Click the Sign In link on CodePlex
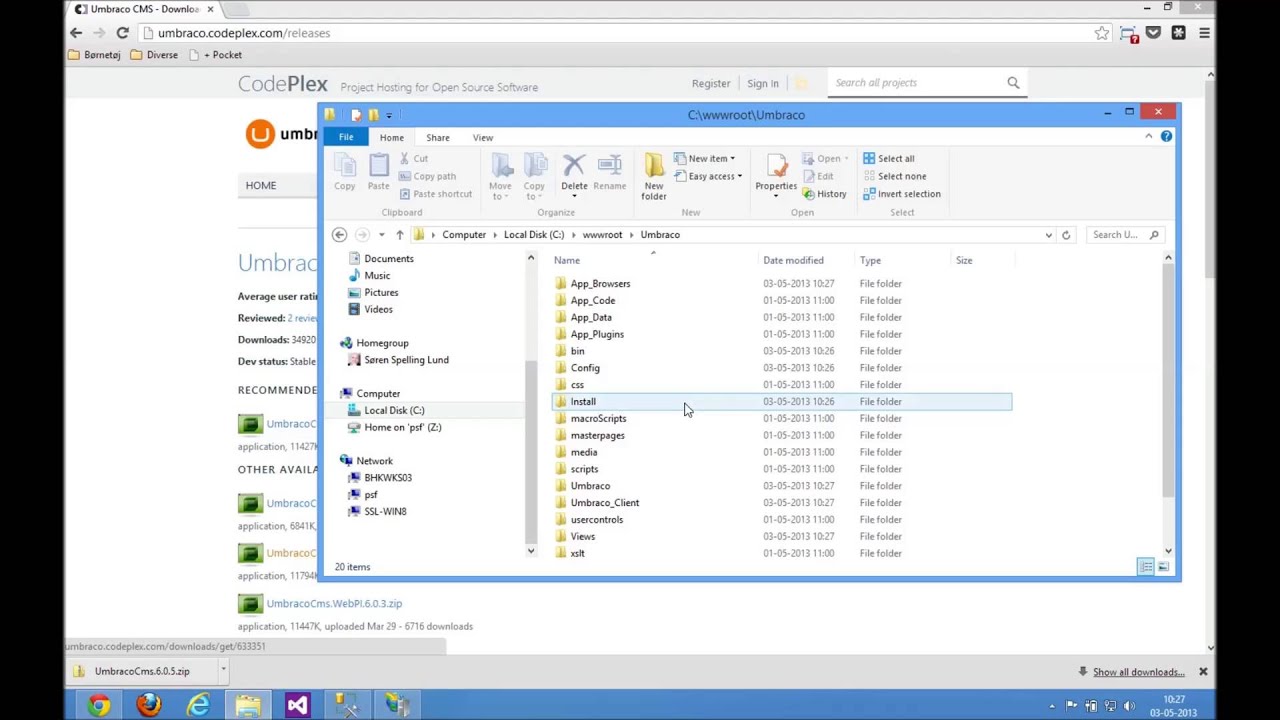1280x720 pixels. 762,83
